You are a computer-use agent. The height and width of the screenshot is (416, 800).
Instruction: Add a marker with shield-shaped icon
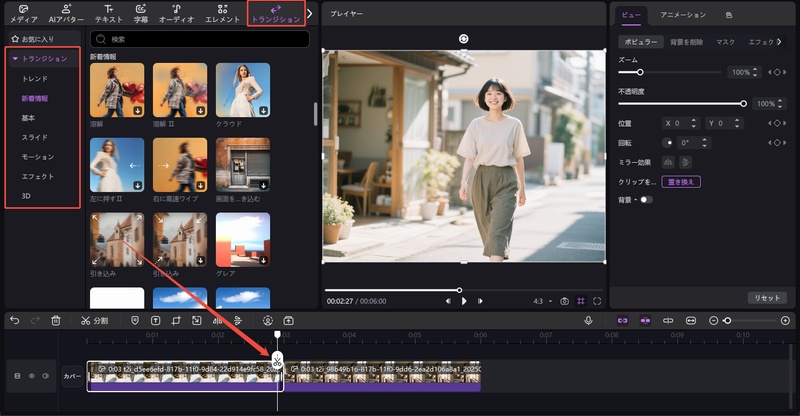tap(135, 321)
